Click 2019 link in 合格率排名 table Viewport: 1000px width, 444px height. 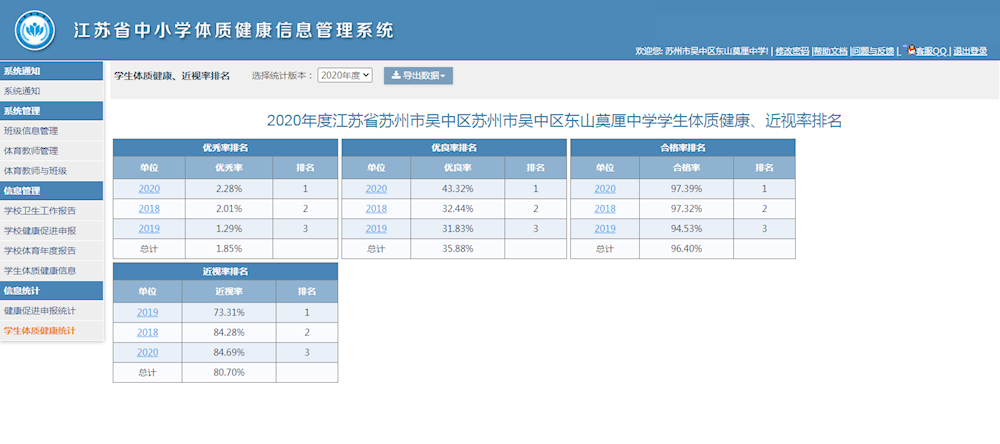click(605, 228)
